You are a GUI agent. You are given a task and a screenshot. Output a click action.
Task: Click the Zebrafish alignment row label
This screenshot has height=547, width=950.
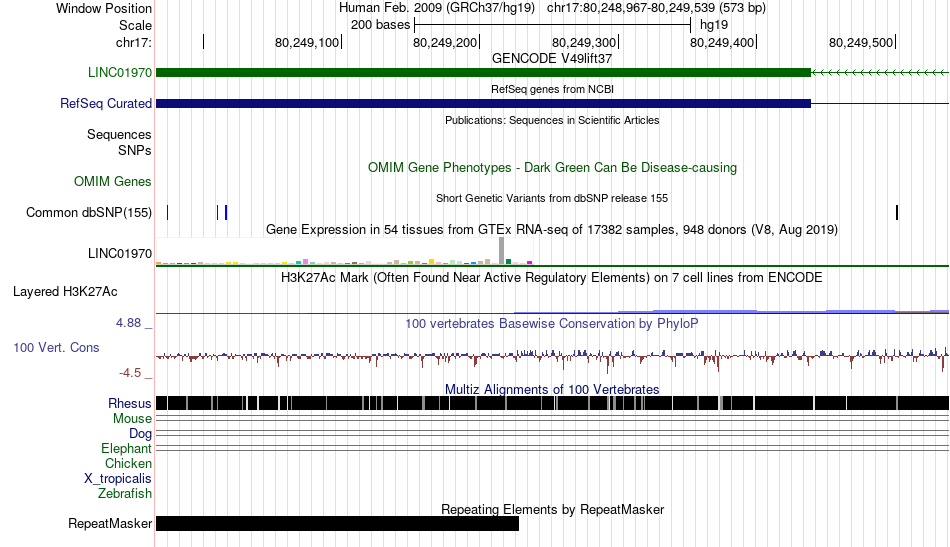[x=125, y=494]
